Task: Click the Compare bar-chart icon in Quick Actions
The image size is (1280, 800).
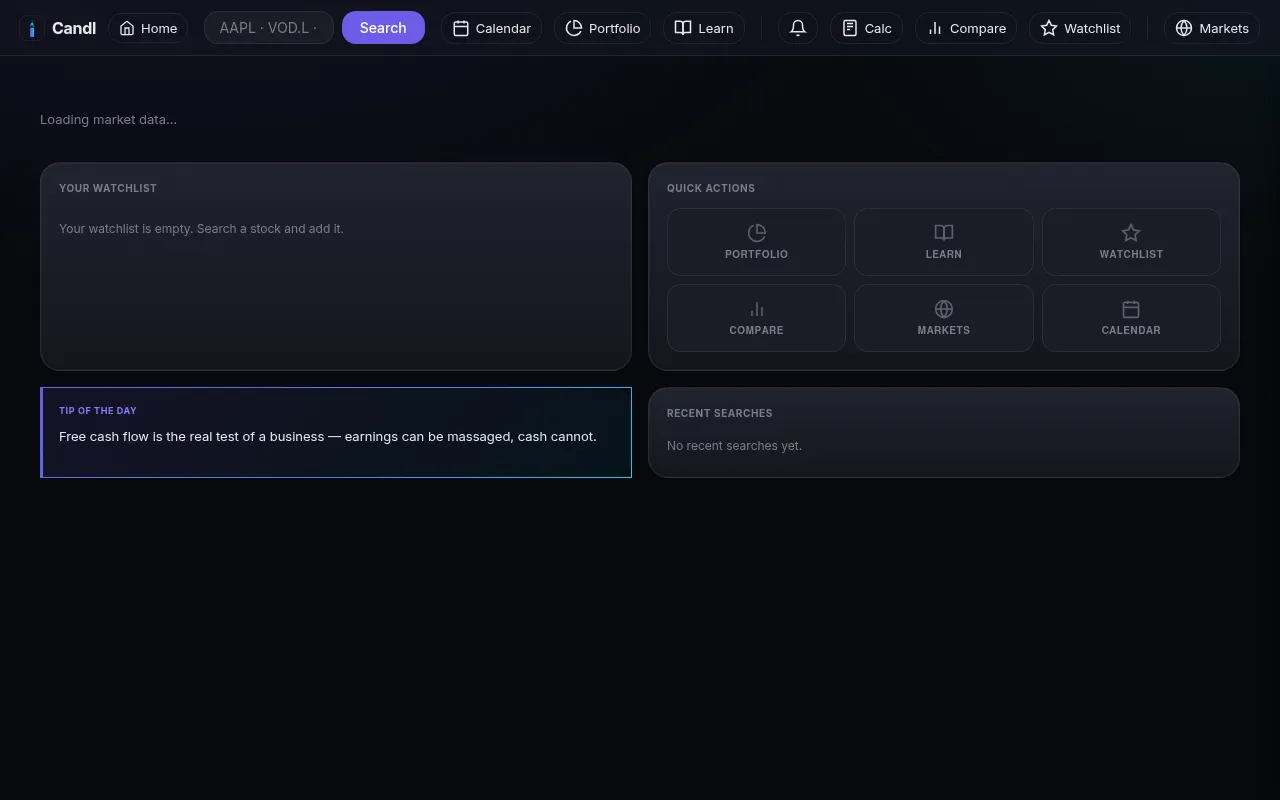Action: coord(757,309)
